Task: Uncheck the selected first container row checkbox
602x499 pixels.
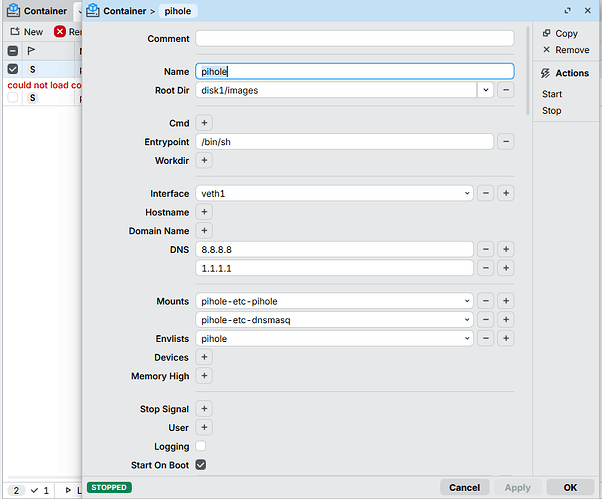Action: (x=13, y=69)
